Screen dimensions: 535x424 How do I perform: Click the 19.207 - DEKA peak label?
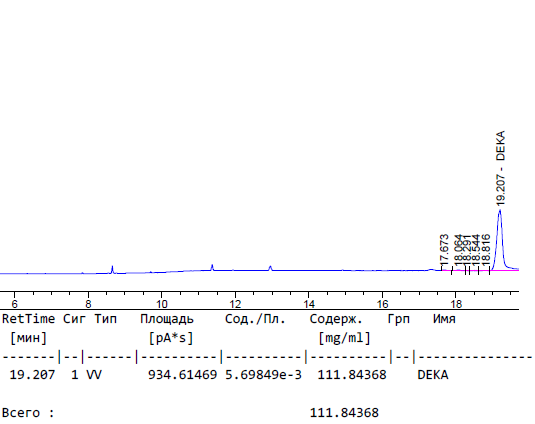tap(501, 168)
